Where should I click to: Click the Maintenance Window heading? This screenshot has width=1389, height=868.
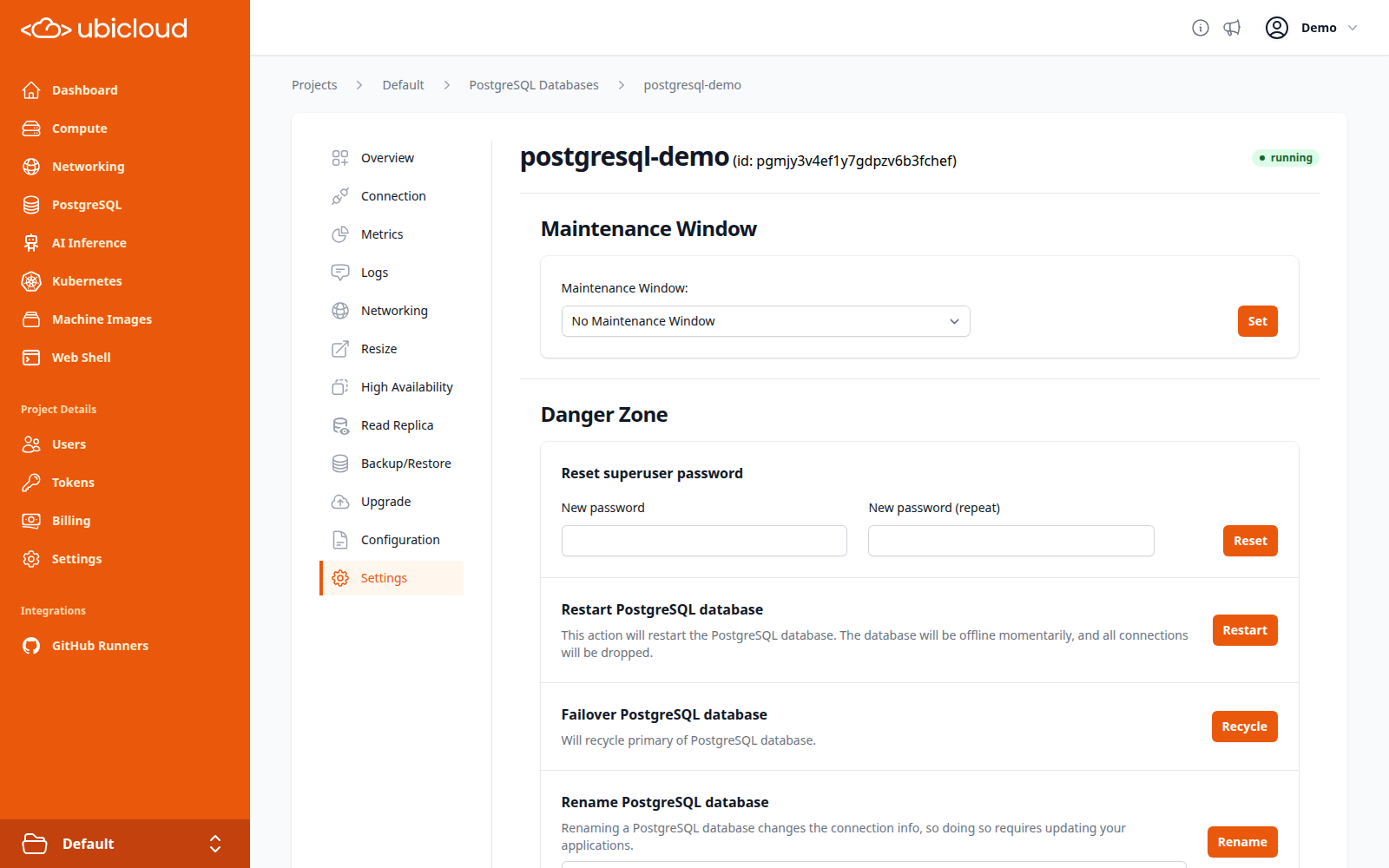coord(648,229)
